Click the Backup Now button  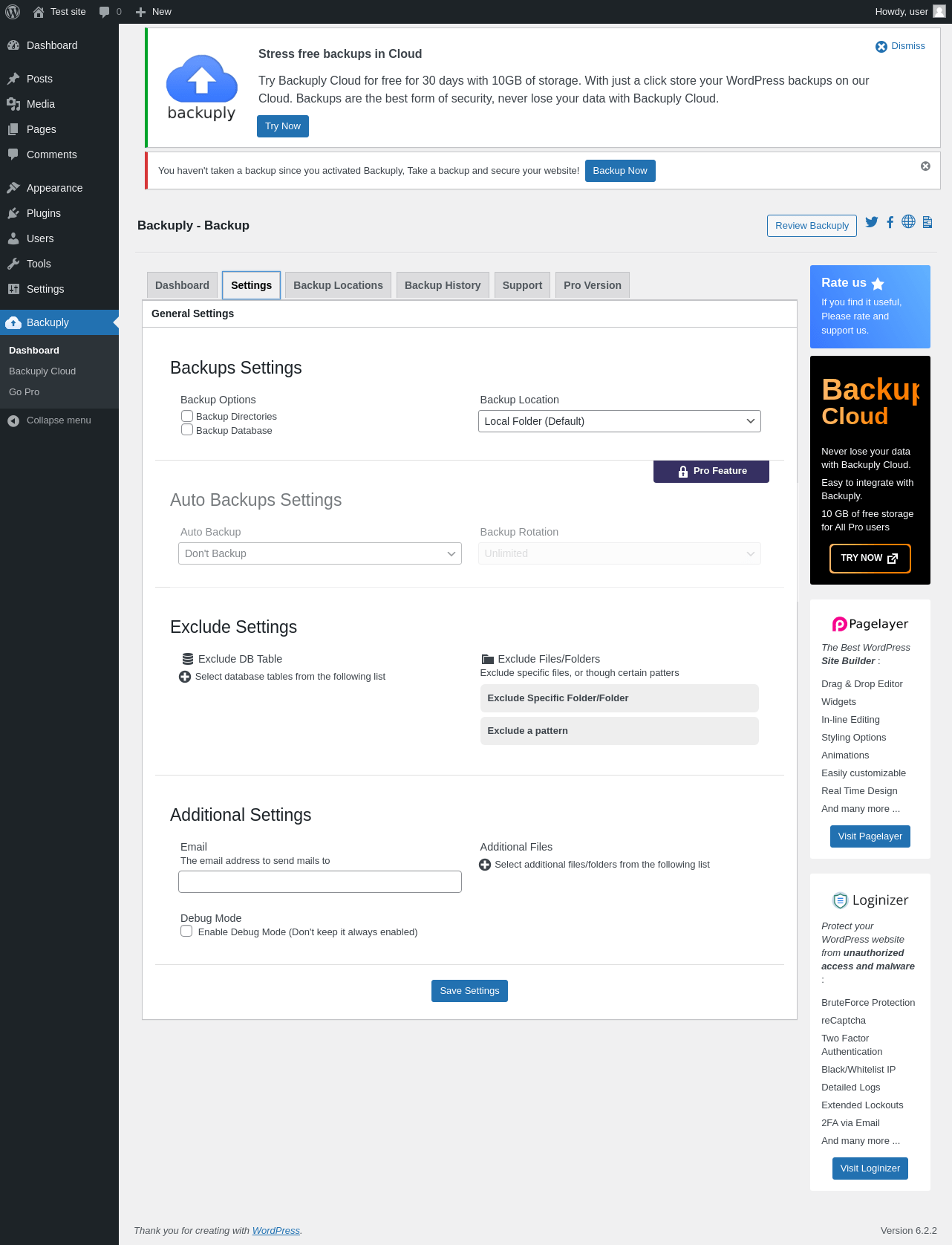620,171
